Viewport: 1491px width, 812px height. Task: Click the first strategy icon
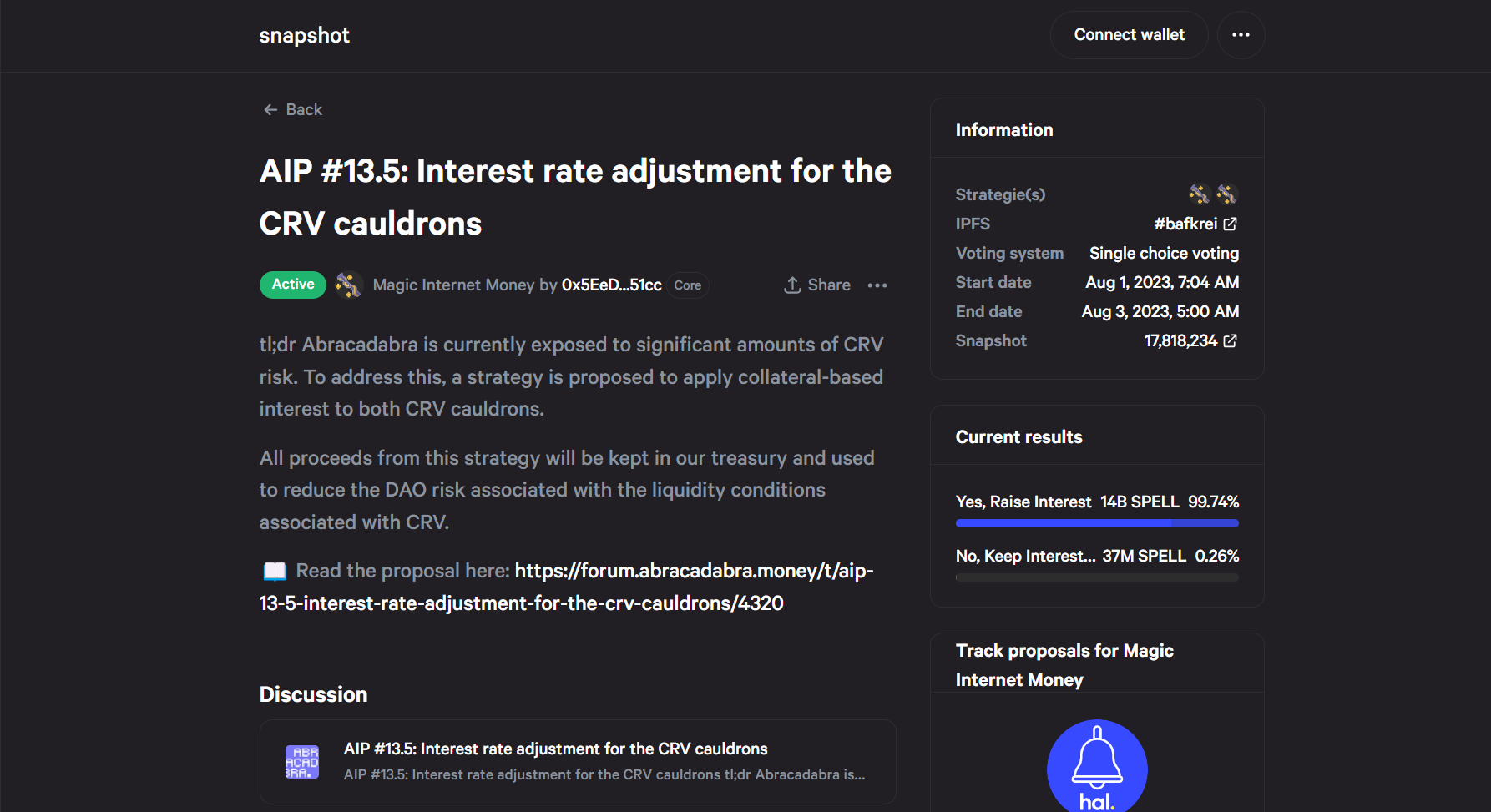1199,194
